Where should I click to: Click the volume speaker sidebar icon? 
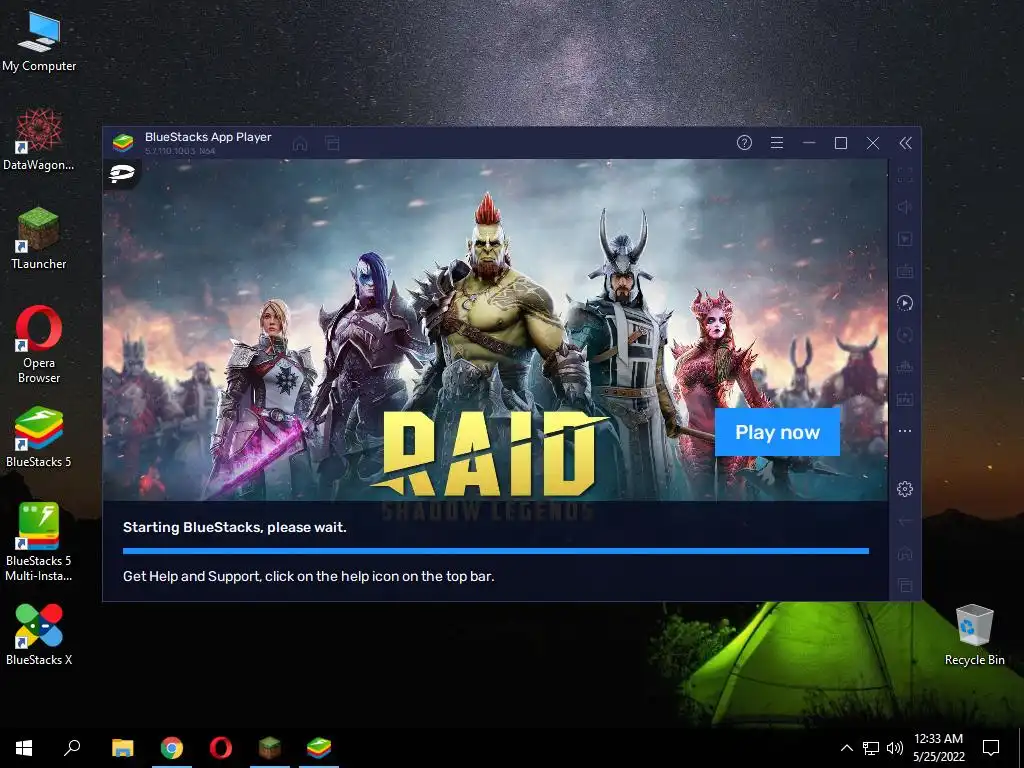904,207
